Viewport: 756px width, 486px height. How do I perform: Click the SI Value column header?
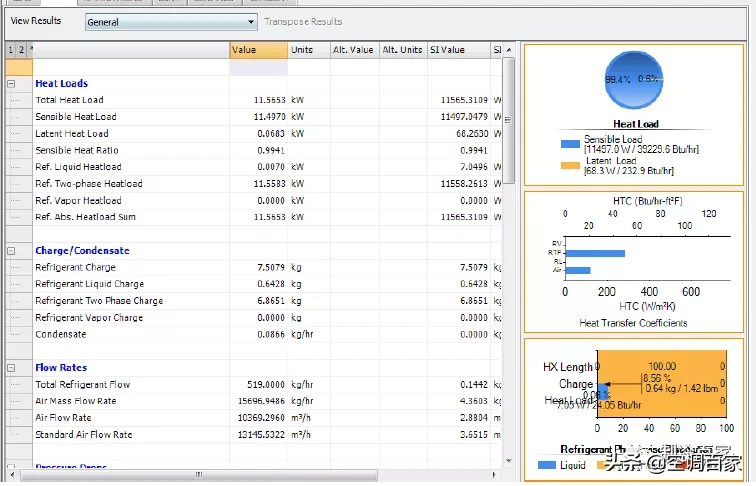click(x=459, y=50)
